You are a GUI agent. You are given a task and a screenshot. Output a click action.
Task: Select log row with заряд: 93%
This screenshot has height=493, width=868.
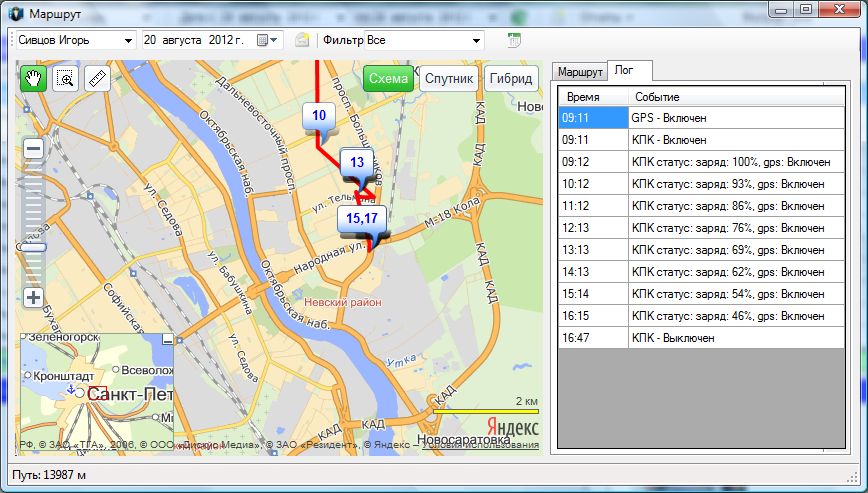tap(701, 184)
